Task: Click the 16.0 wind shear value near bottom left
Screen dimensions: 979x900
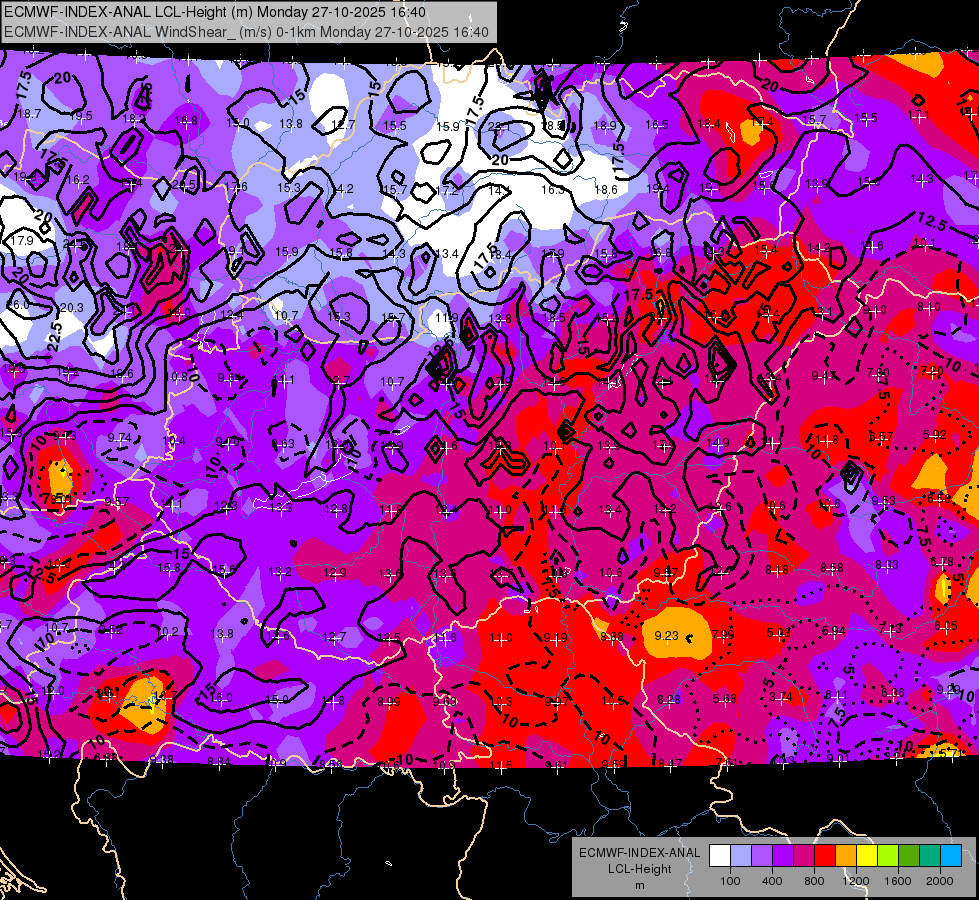Action: tap(221, 698)
